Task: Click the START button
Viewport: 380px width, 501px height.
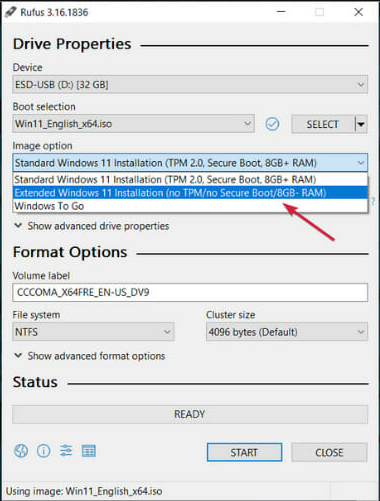Action: coord(244,452)
